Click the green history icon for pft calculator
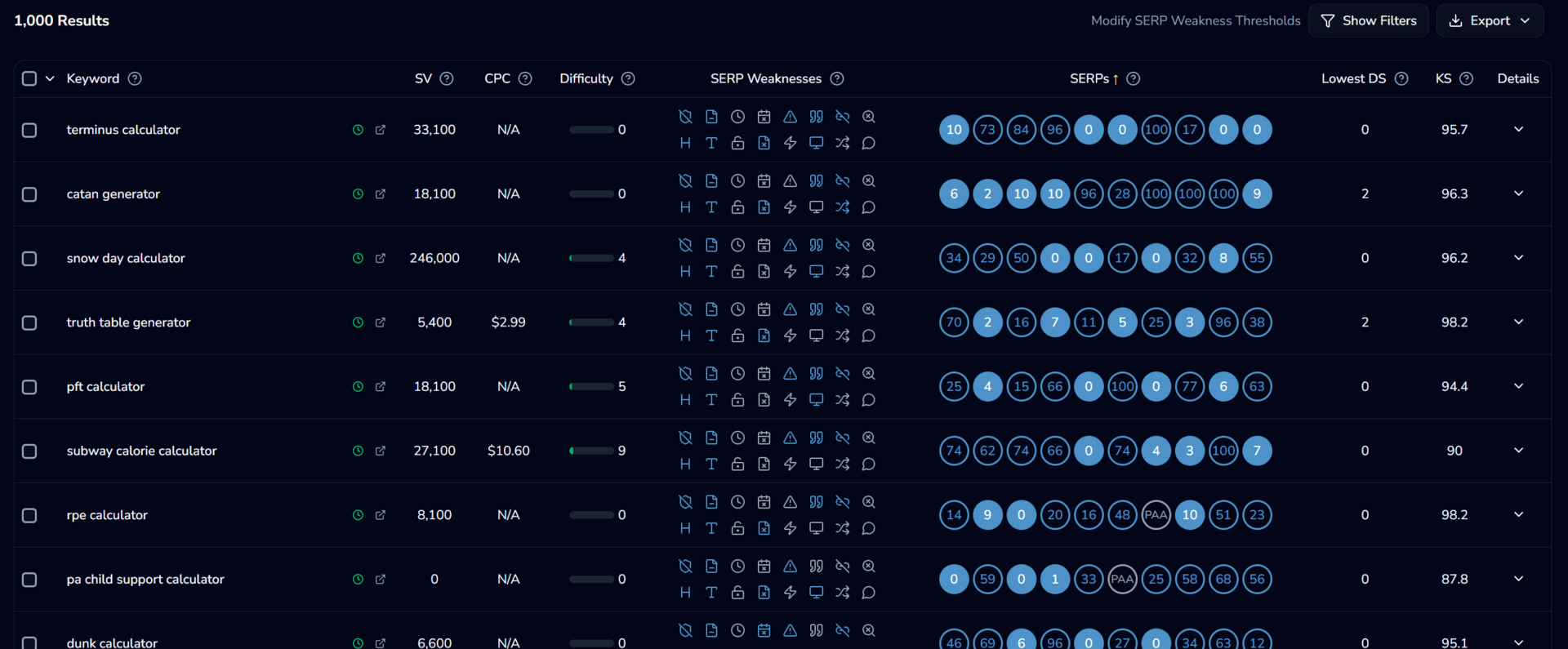The image size is (1568, 649). click(357, 387)
